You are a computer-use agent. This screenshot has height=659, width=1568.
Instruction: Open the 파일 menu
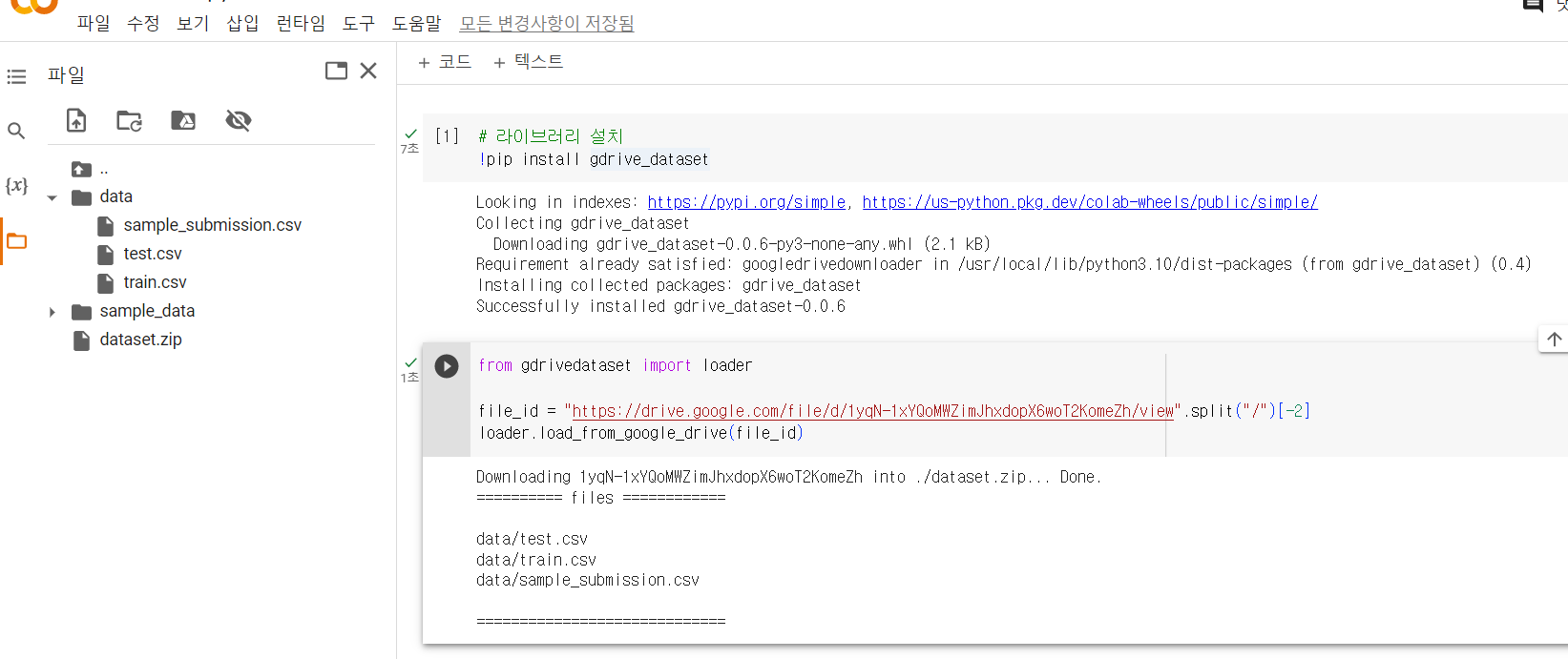tap(94, 23)
